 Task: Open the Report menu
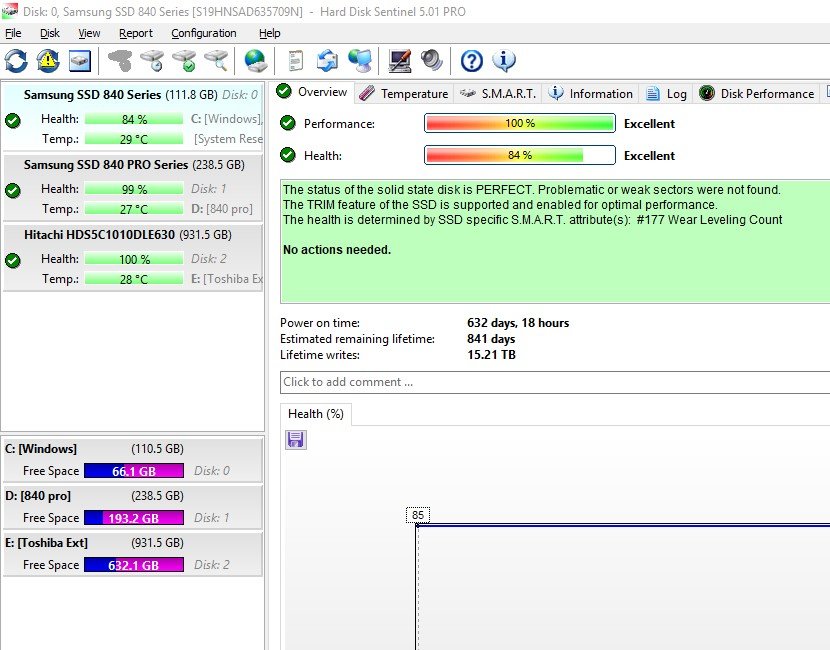coord(136,33)
